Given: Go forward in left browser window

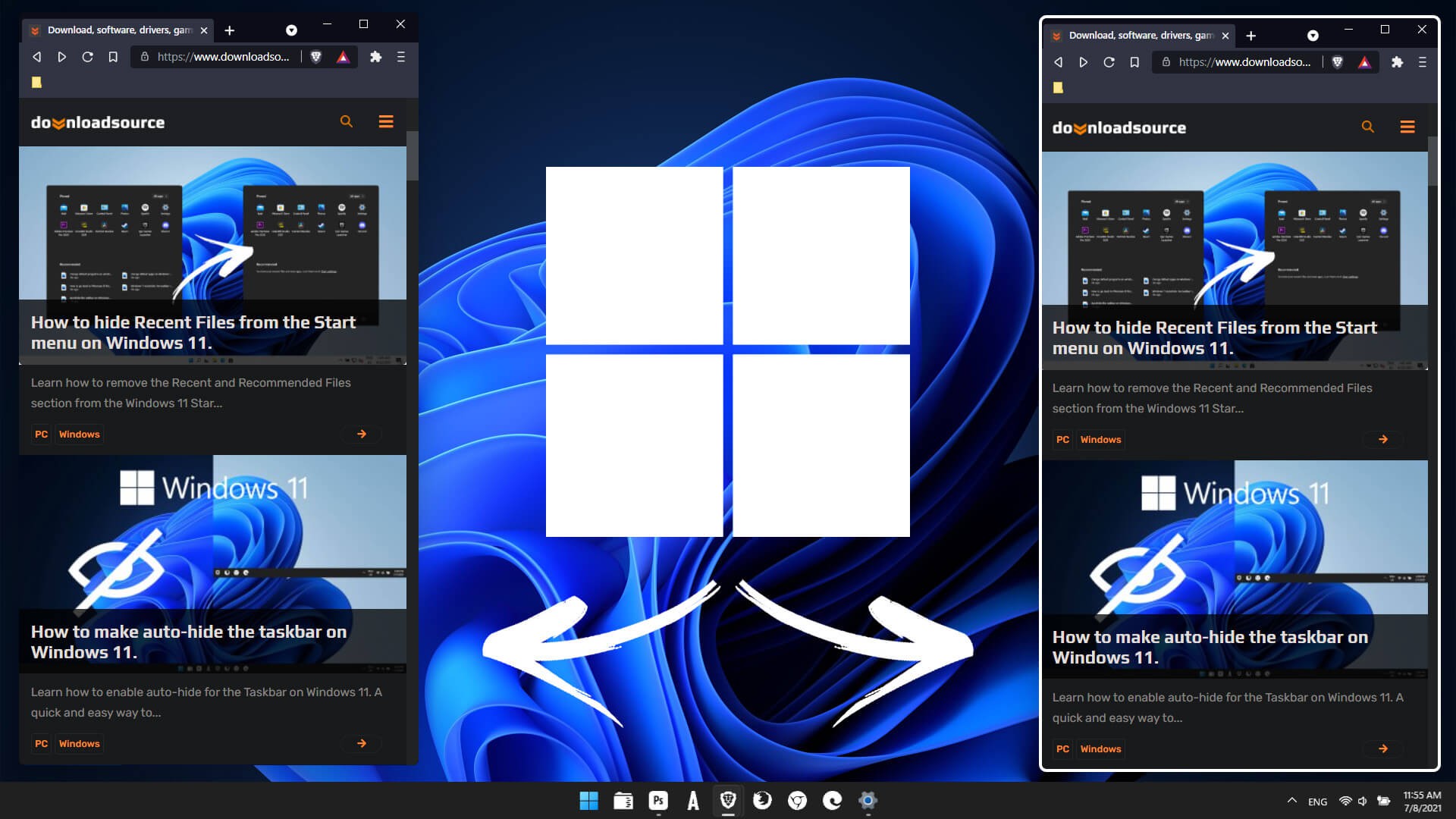Looking at the screenshot, I should pos(62,57).
